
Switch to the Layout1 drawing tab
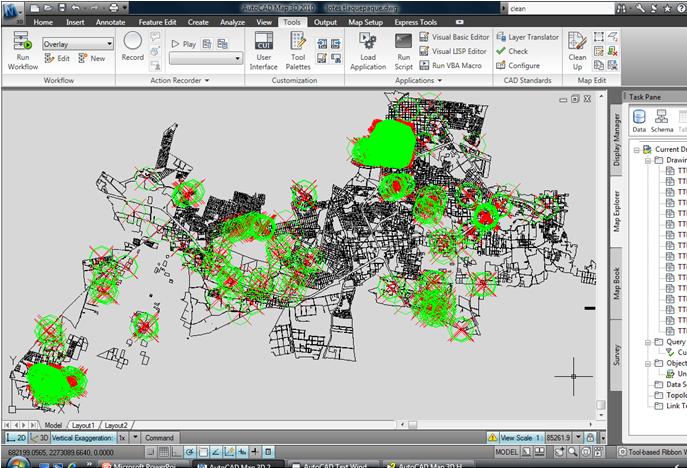[83, 425]
